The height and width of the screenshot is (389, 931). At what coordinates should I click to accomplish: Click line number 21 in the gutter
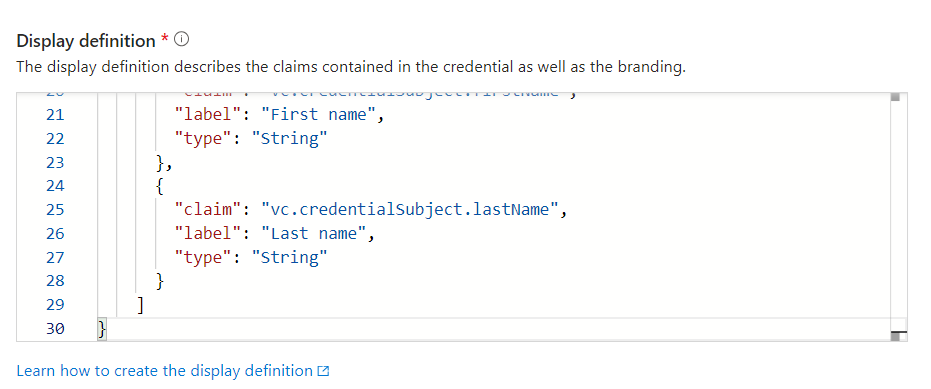point(55,115)
